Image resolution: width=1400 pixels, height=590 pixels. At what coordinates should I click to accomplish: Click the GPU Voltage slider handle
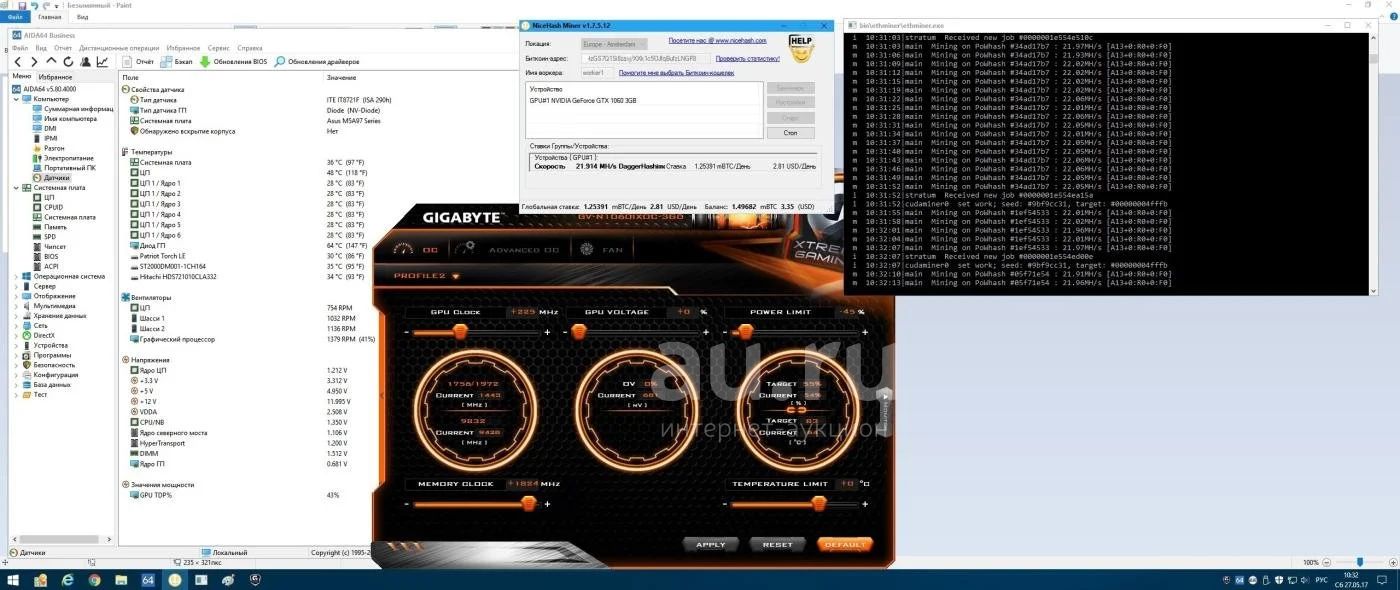[578, 332]
